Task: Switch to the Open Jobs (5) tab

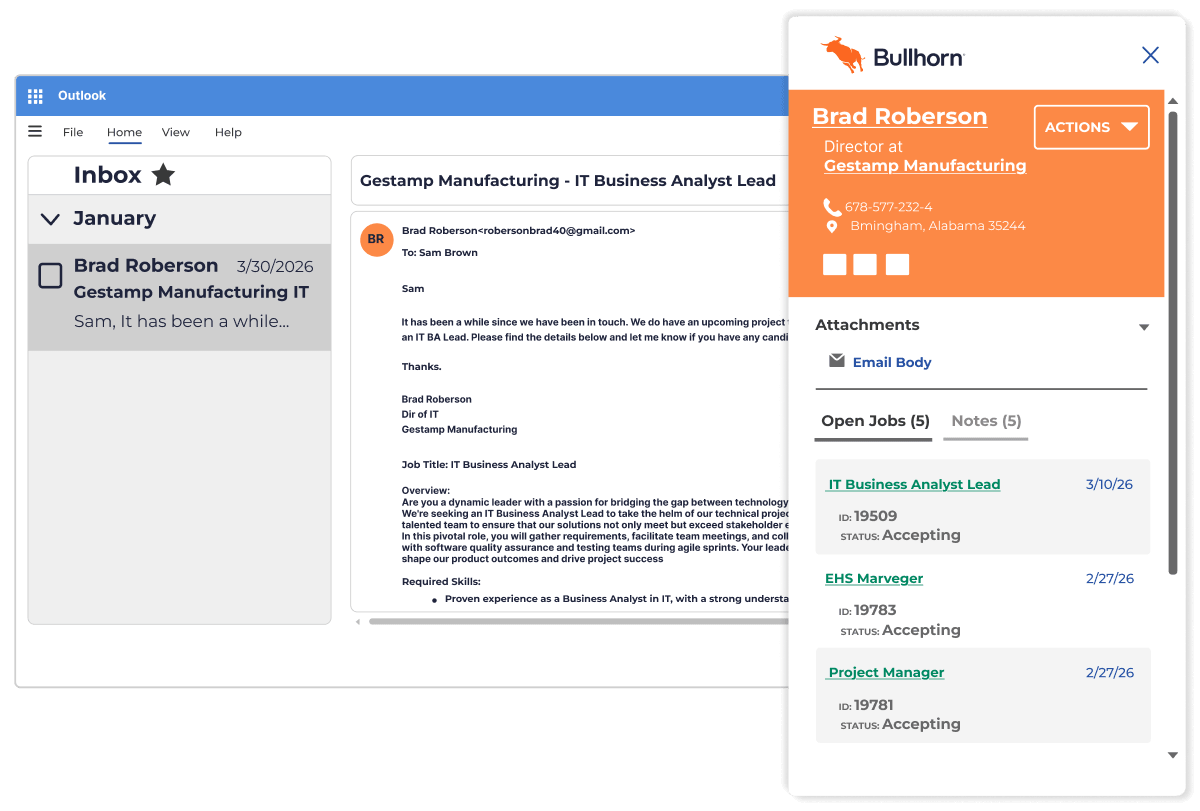Action: click(x=875, y=421)
